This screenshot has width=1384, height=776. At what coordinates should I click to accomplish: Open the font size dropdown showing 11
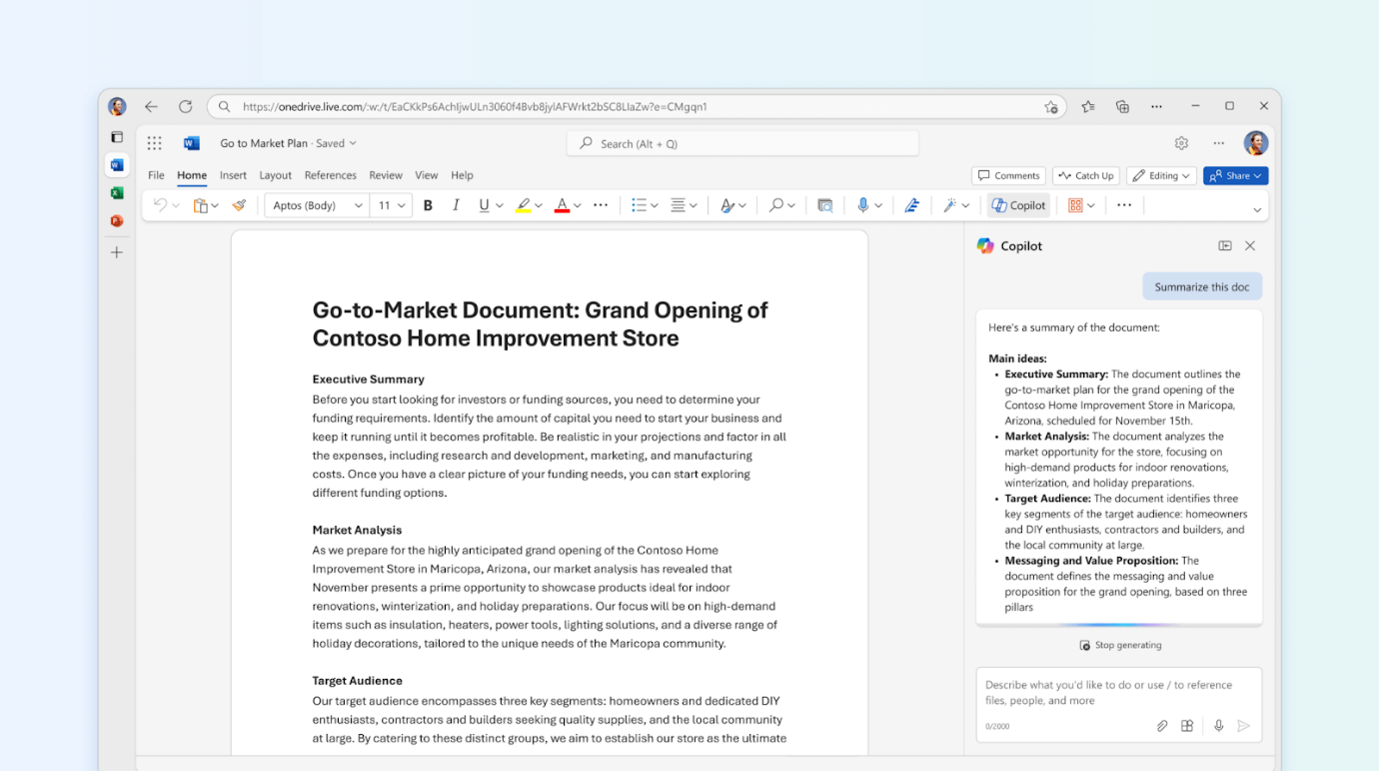click(392, 206)
